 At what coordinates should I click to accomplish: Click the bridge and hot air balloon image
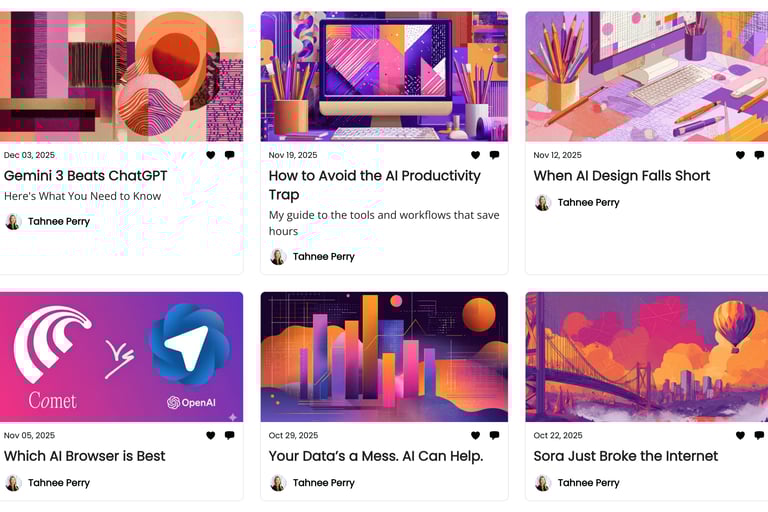point(647,357)
